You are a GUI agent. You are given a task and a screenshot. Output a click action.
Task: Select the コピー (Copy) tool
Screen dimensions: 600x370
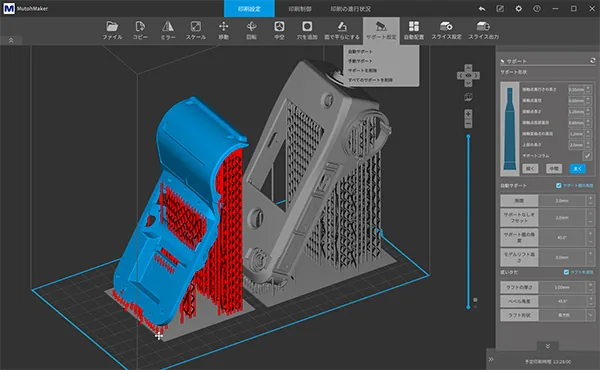coord(140,30)
